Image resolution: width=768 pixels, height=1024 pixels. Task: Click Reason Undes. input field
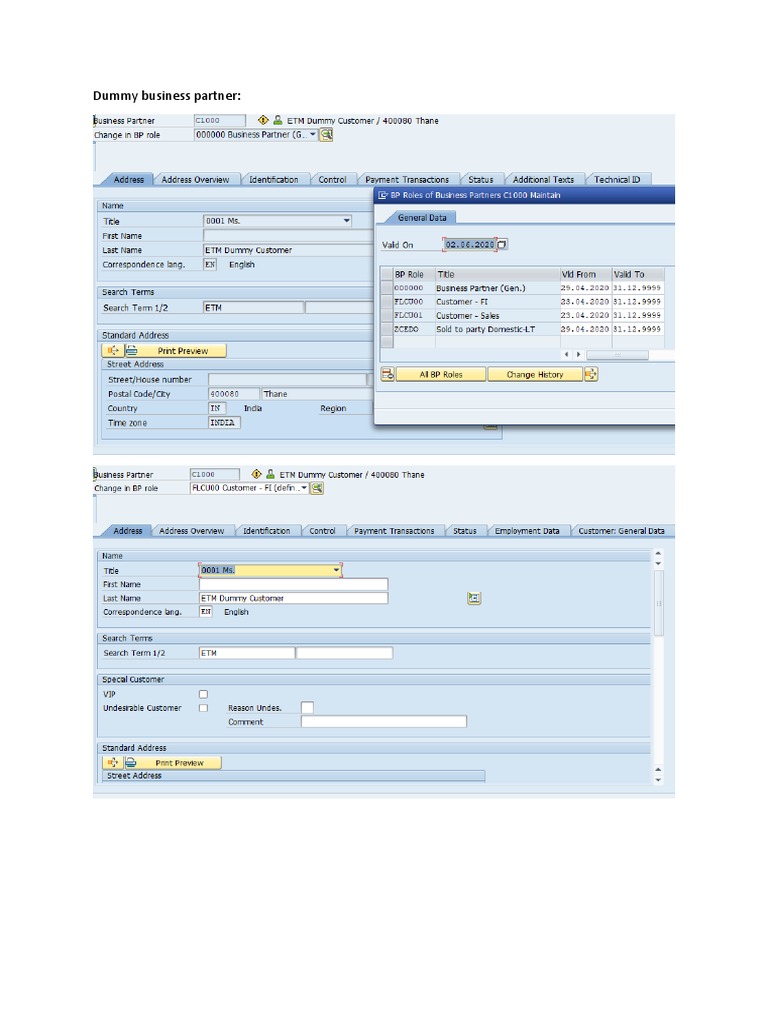(x=307, y=707)
